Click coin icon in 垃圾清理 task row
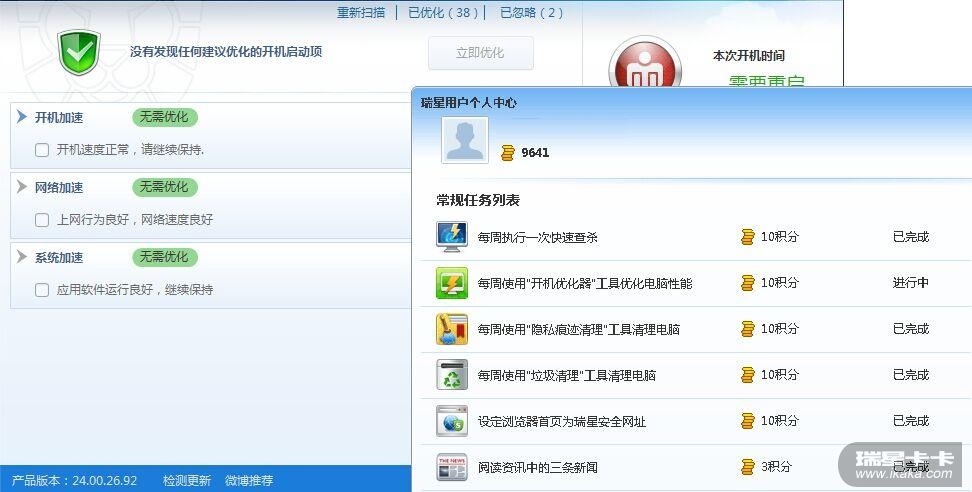Image resolution: width=972 pixels, height=492 pixels. tap(748, 375)
